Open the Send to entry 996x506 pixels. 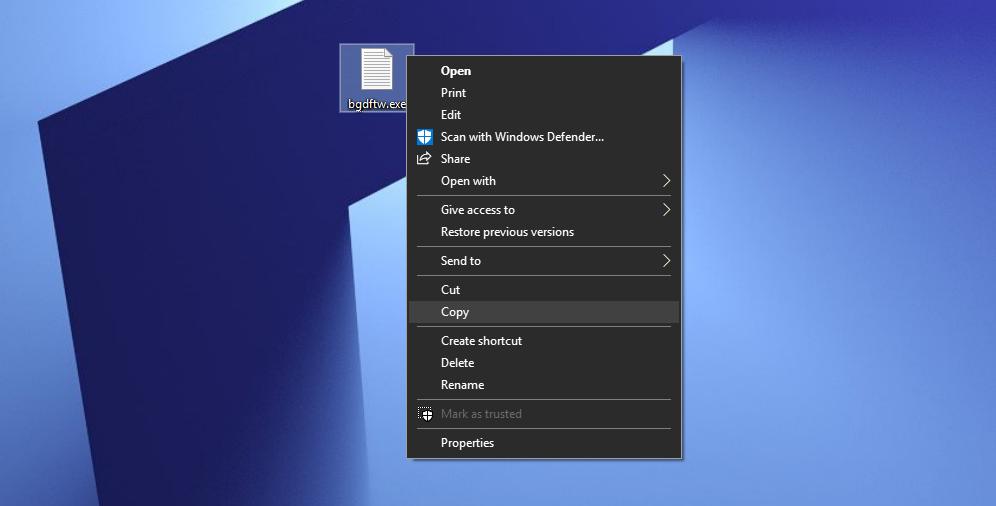pyautogui.click(x=544, y=260)
